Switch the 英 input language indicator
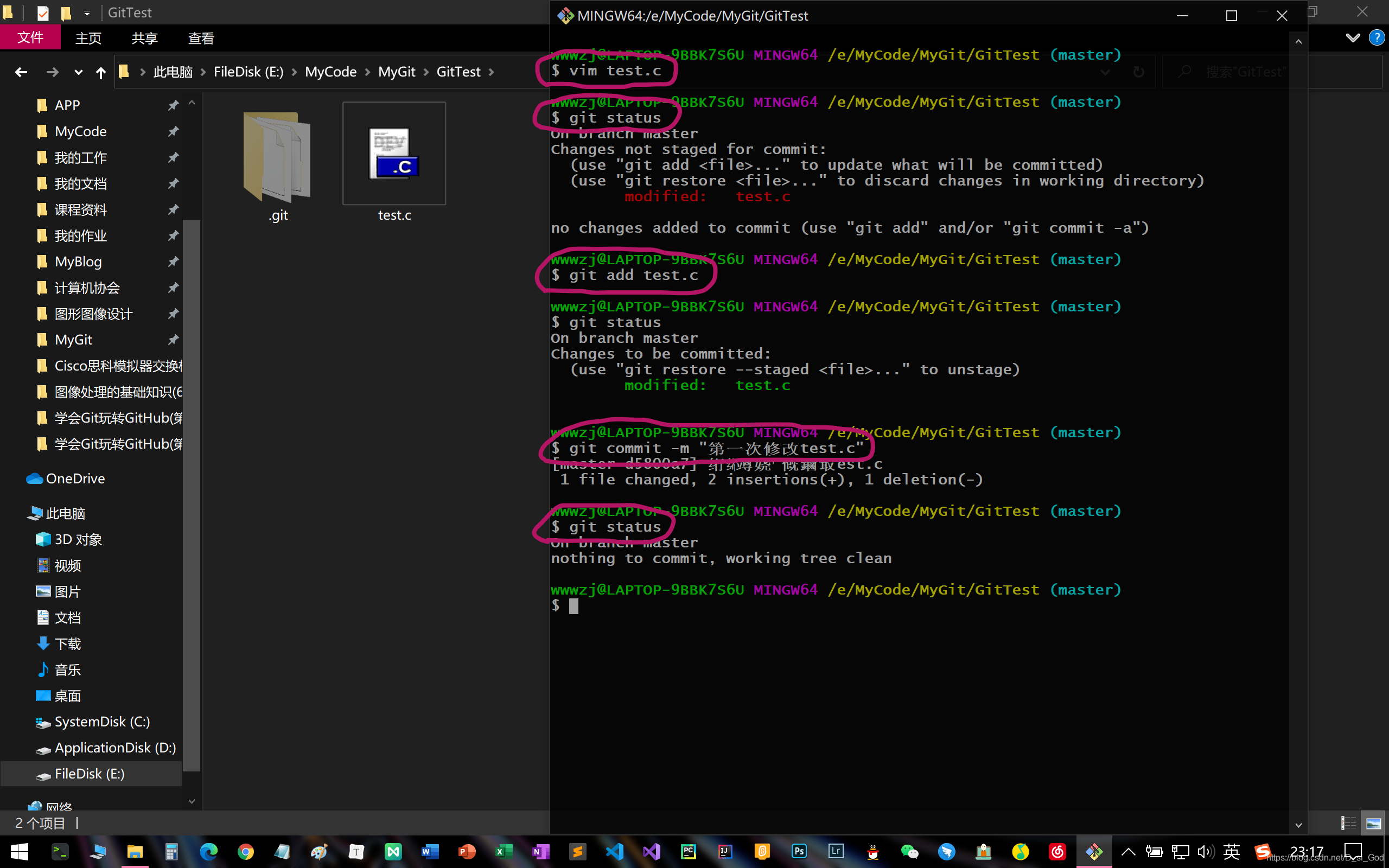Viewport: 1389px width, 868px height. (1231, 851)
